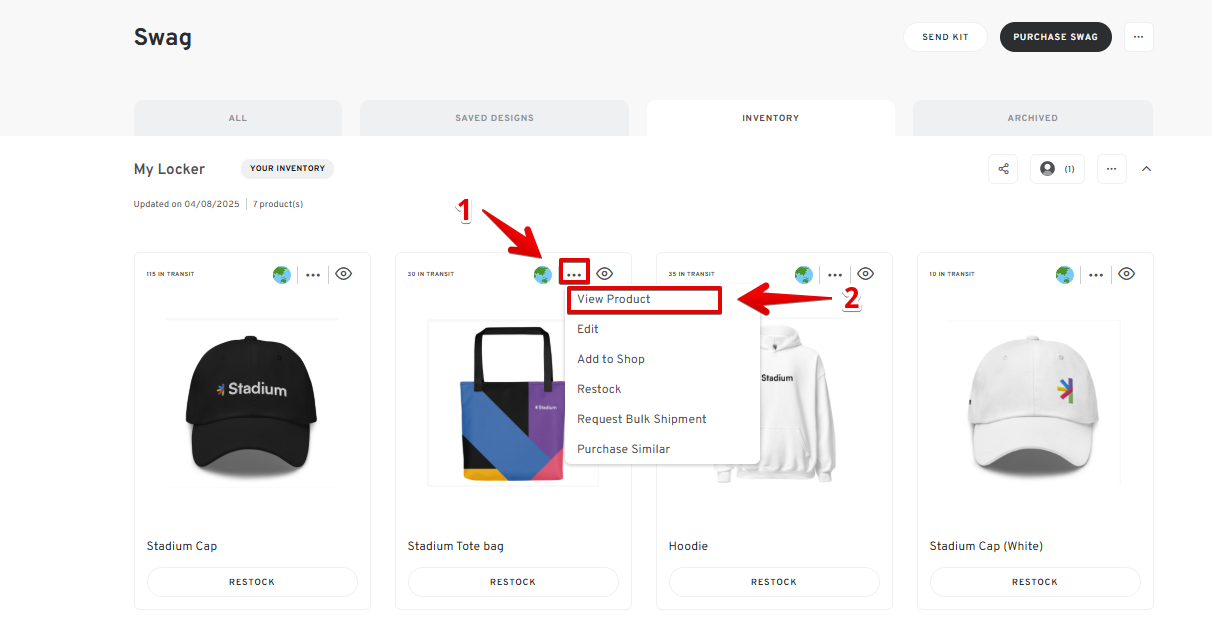Open the My Locker three-dot options menu
This screenshot has width=1212, height=627.
(x=1112, y=169)
